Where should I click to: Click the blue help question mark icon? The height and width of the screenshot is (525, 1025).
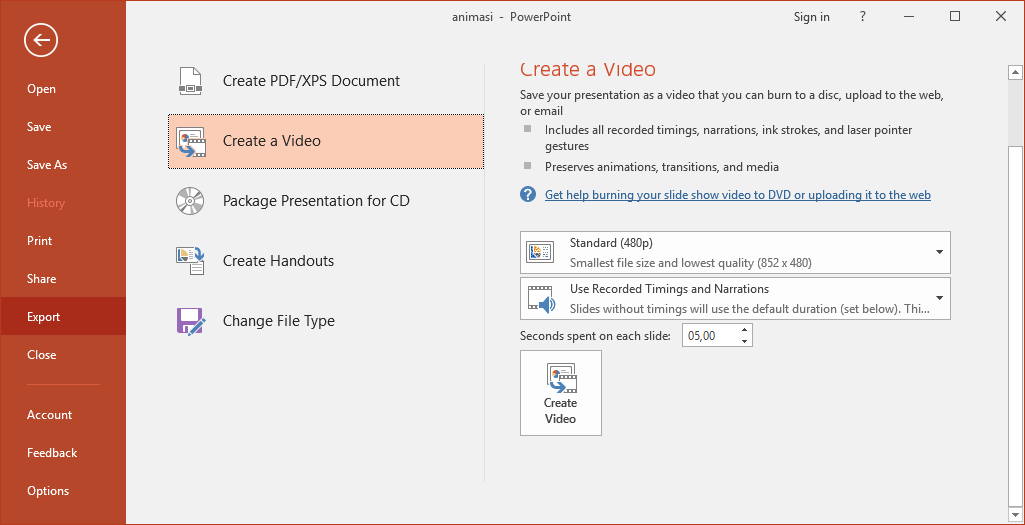528,195
